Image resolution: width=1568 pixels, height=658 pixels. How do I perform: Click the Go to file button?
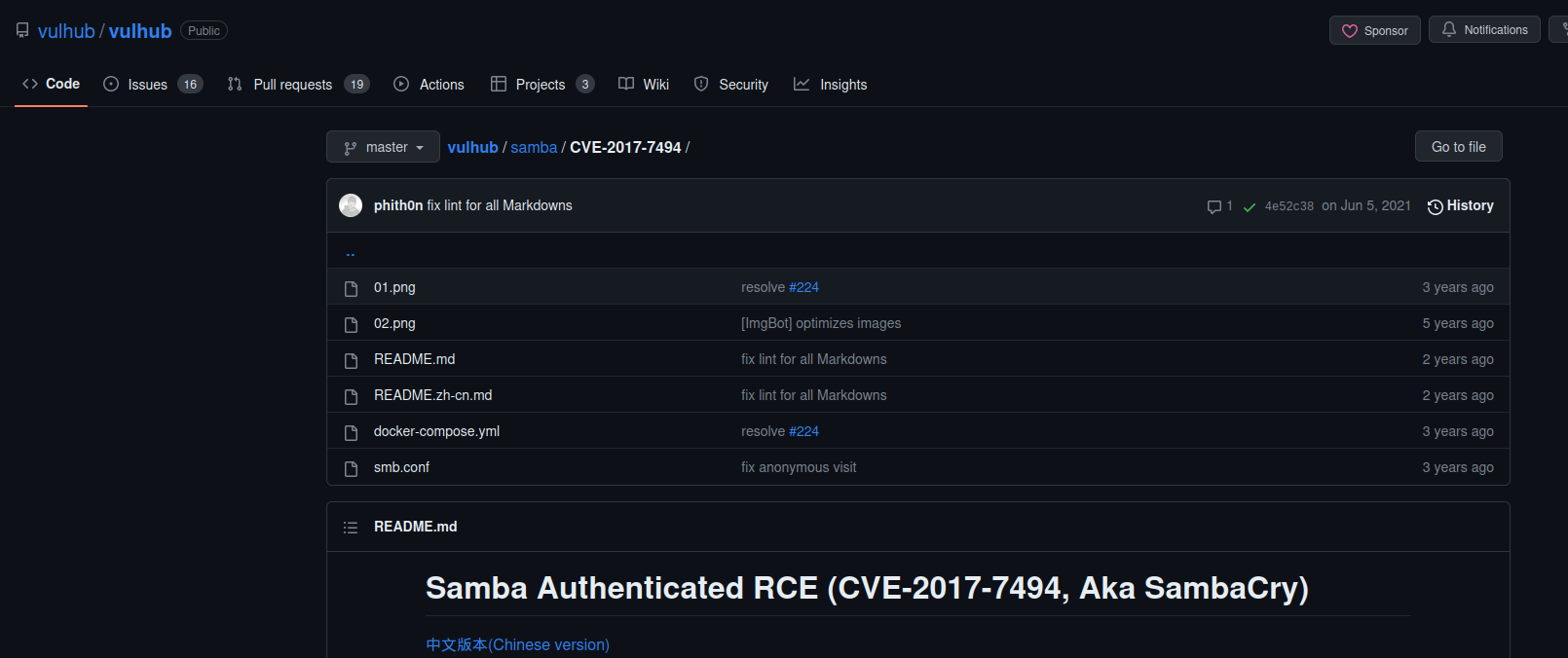[x=1459, y=146]
